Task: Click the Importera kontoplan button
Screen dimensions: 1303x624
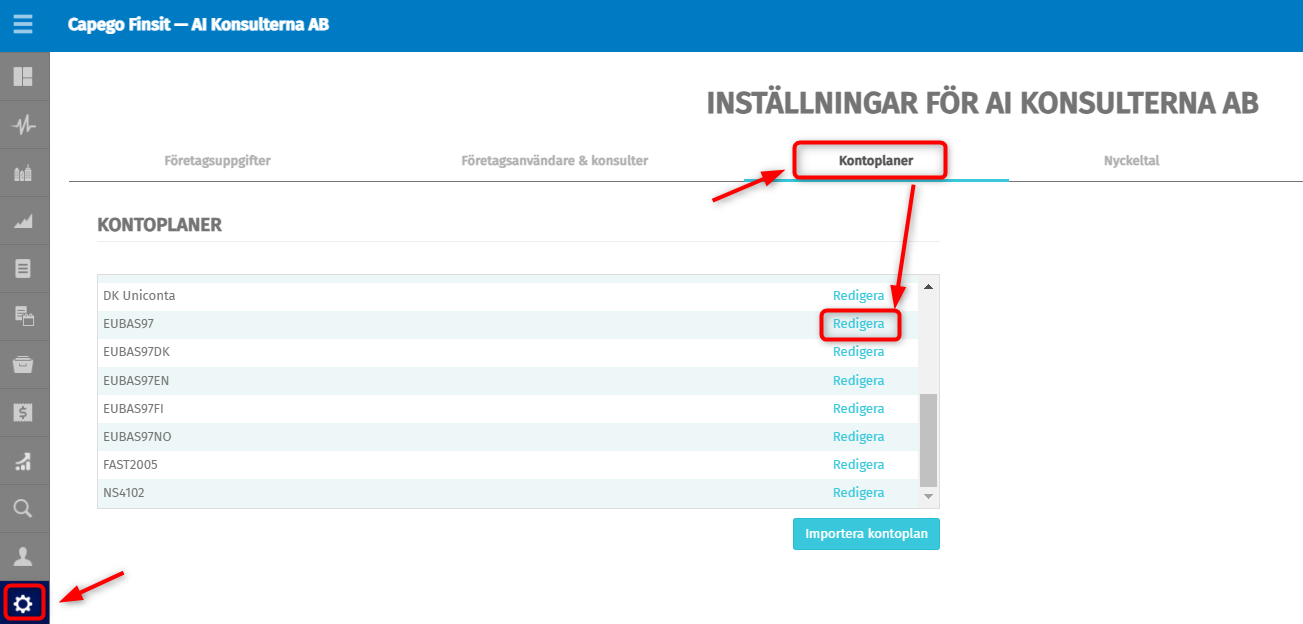Action: pyautogui.click(x=866, y=534)
